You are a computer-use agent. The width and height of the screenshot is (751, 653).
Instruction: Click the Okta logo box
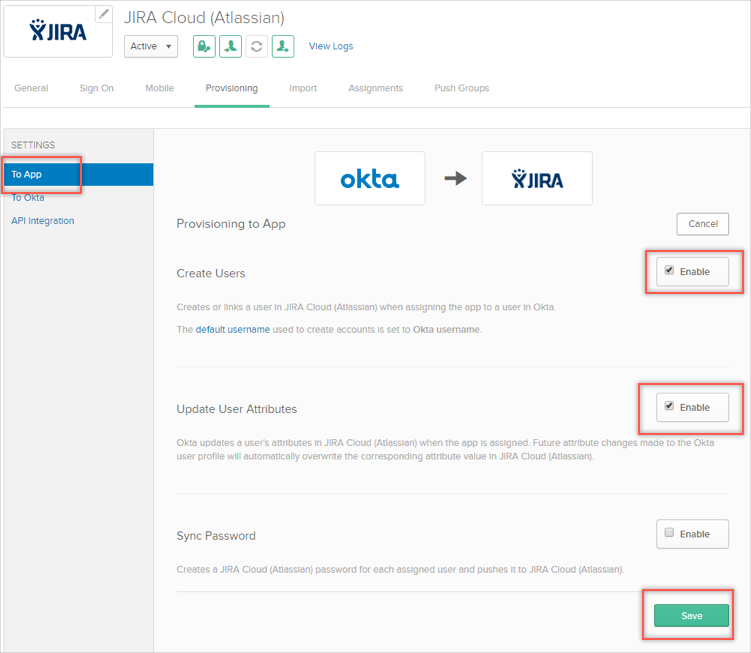(369, 179)
